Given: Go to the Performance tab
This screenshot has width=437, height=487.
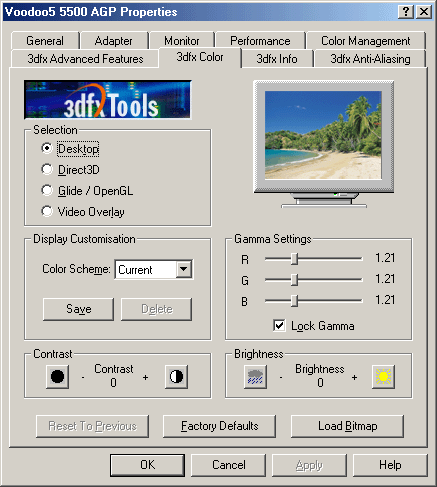Looking at the screenshot, I should point(260,41).
